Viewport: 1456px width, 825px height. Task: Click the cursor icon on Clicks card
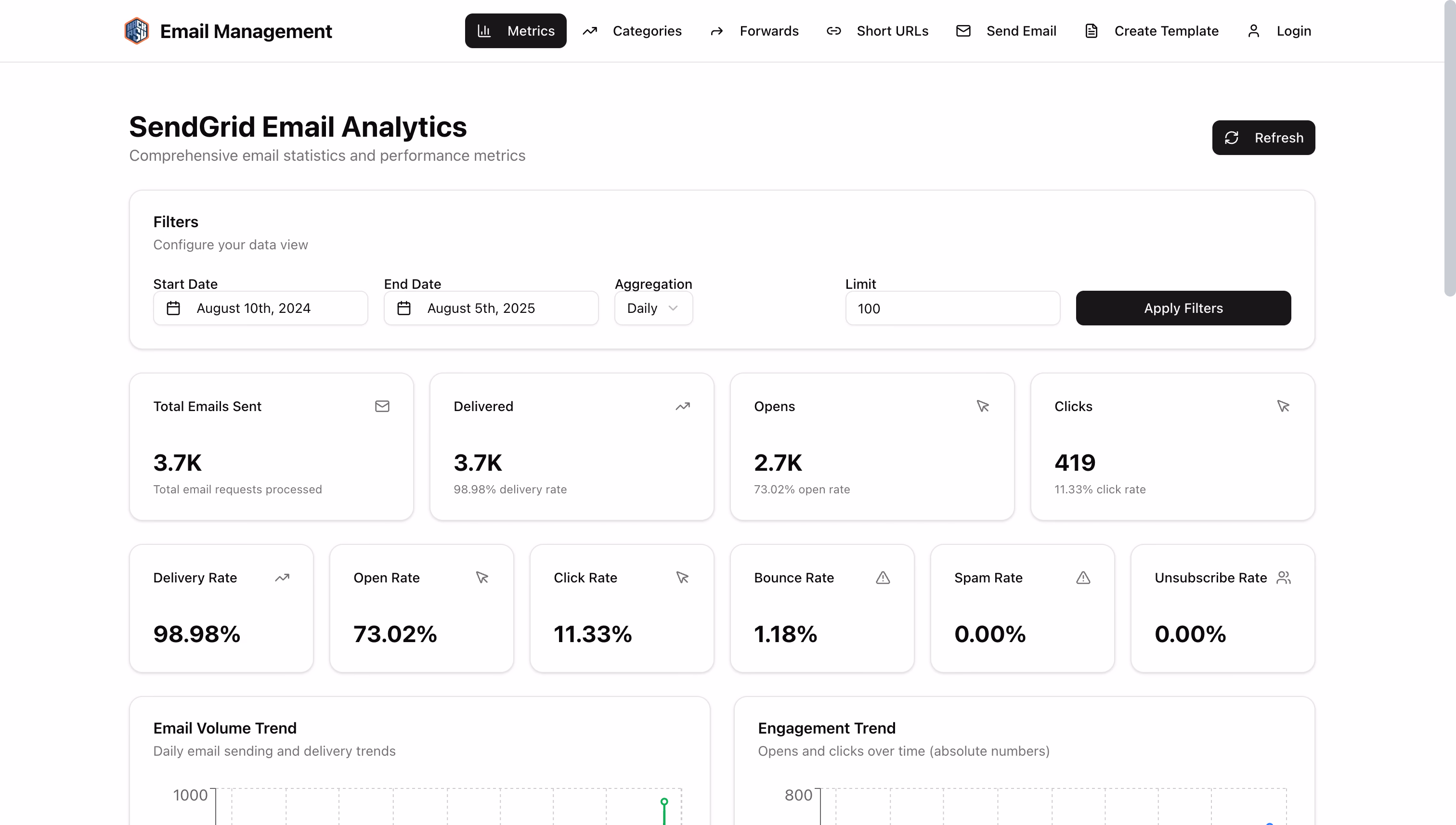coord(1283,406)
